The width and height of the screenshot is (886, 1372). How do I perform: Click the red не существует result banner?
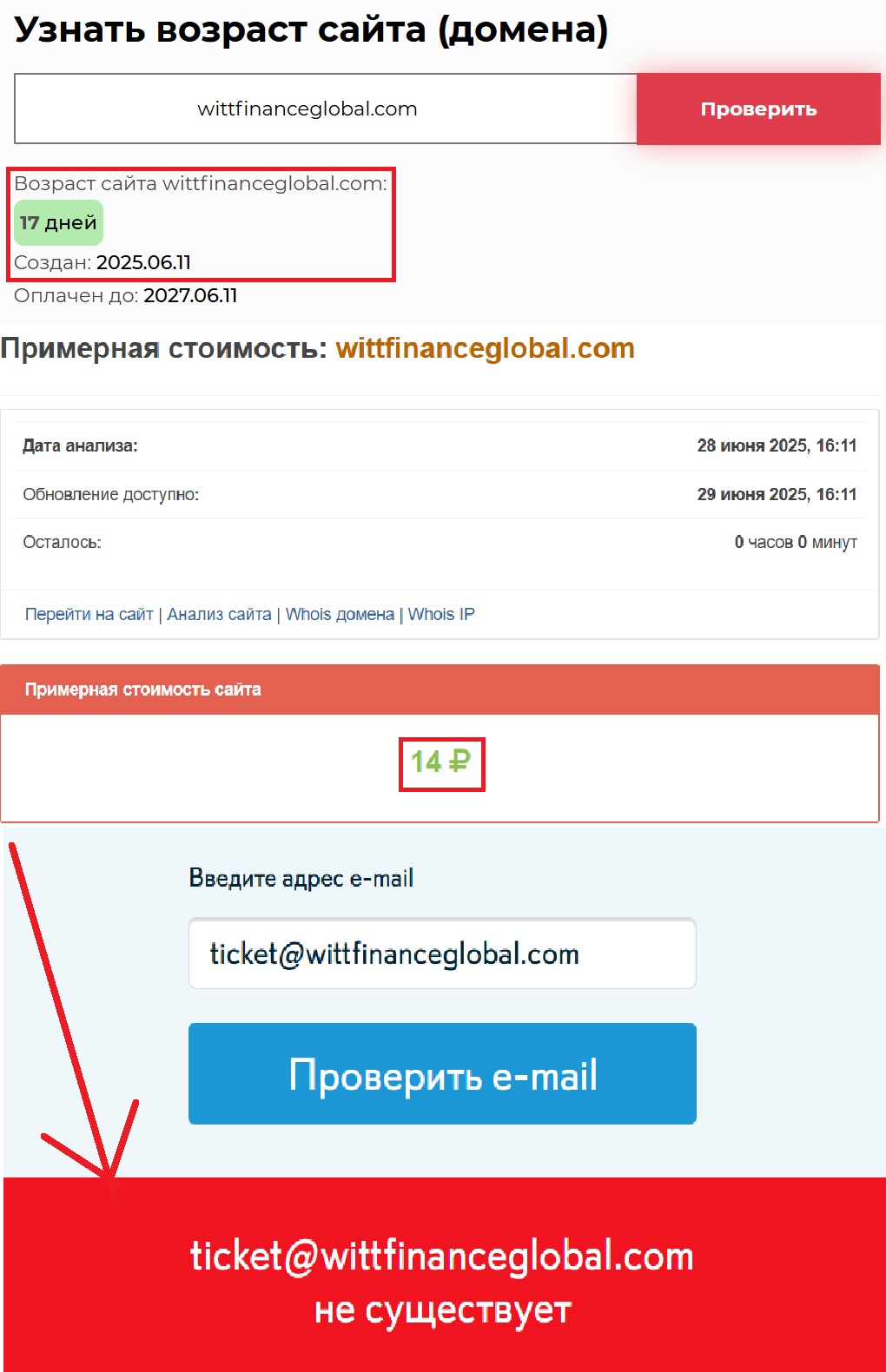pos(444,1275)
